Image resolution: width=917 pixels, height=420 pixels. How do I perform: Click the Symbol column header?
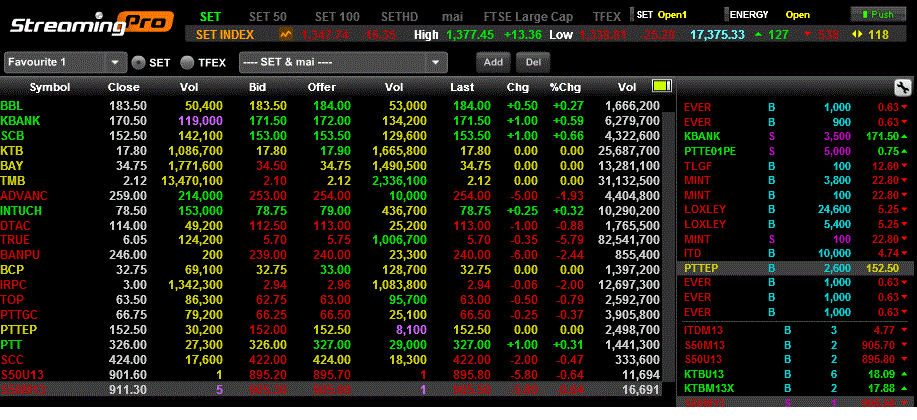[x=50, y=87]
